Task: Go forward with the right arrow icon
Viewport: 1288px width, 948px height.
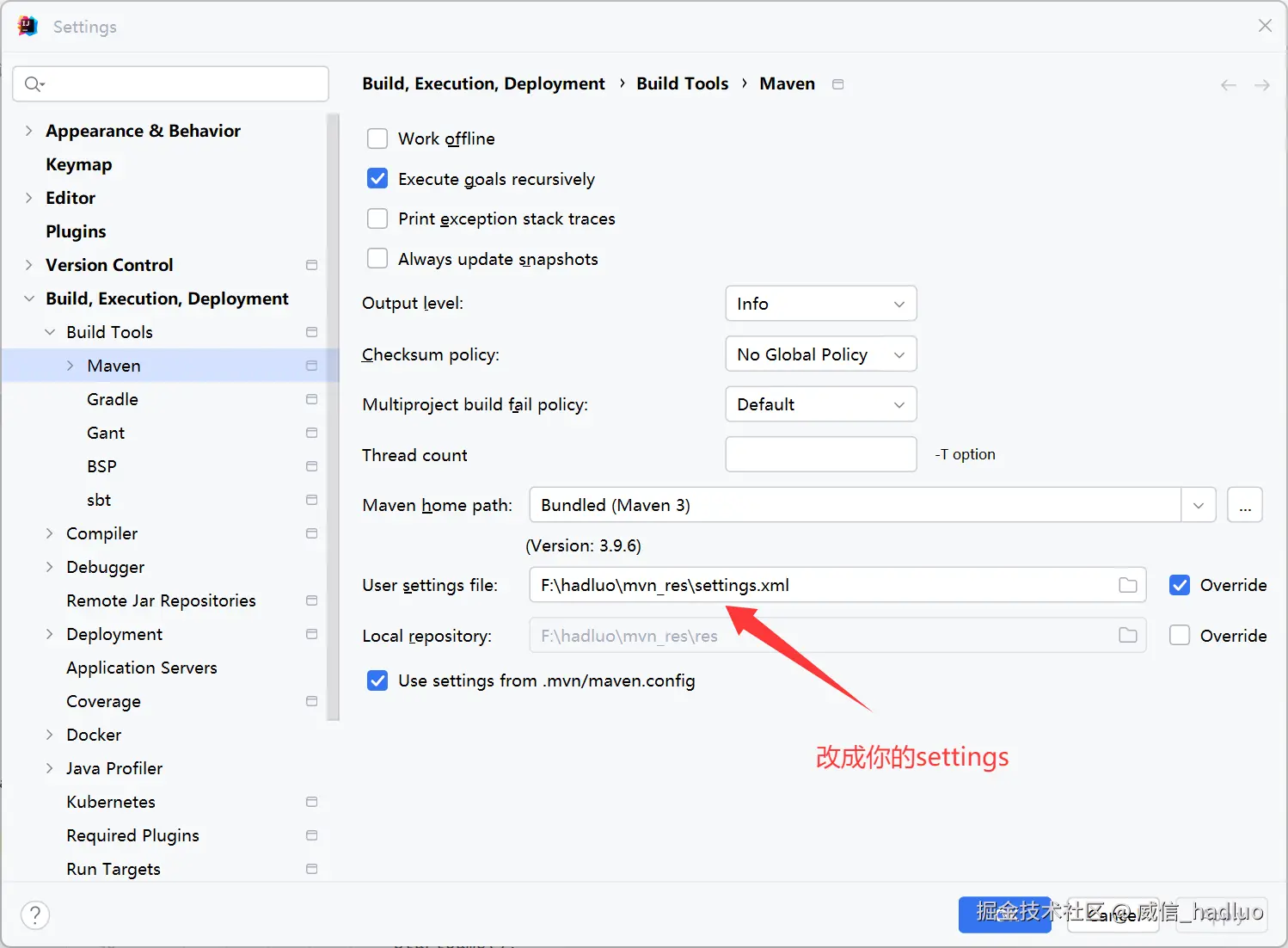Action: click(x=1262, y=84)
